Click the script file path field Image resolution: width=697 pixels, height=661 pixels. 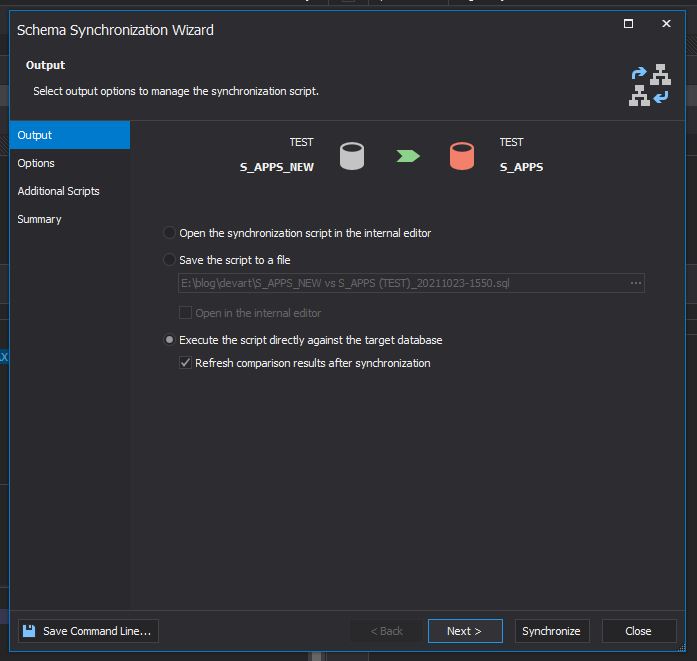pos(400,283)
